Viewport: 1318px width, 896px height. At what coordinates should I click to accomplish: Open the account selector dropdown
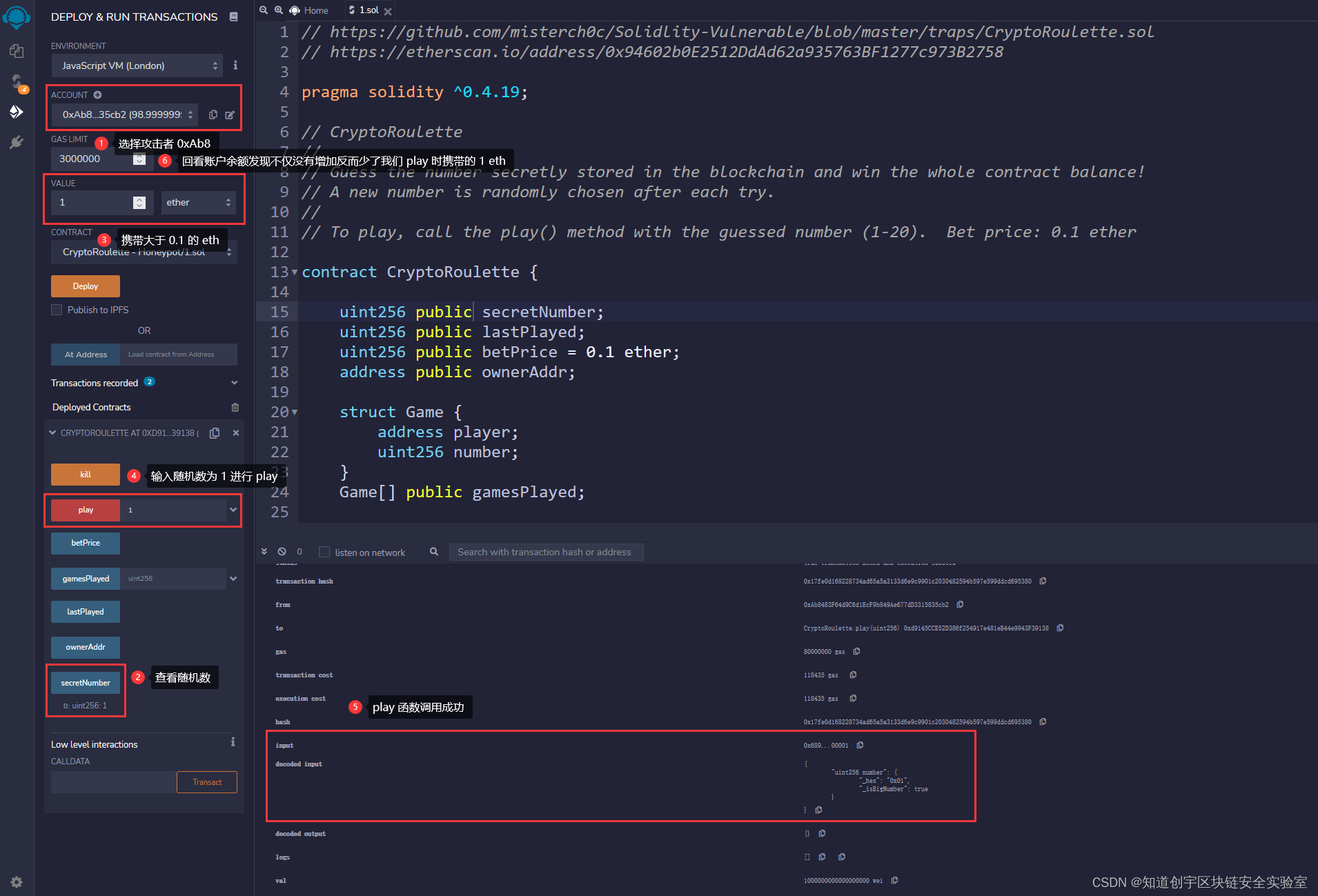click(125, 115)
